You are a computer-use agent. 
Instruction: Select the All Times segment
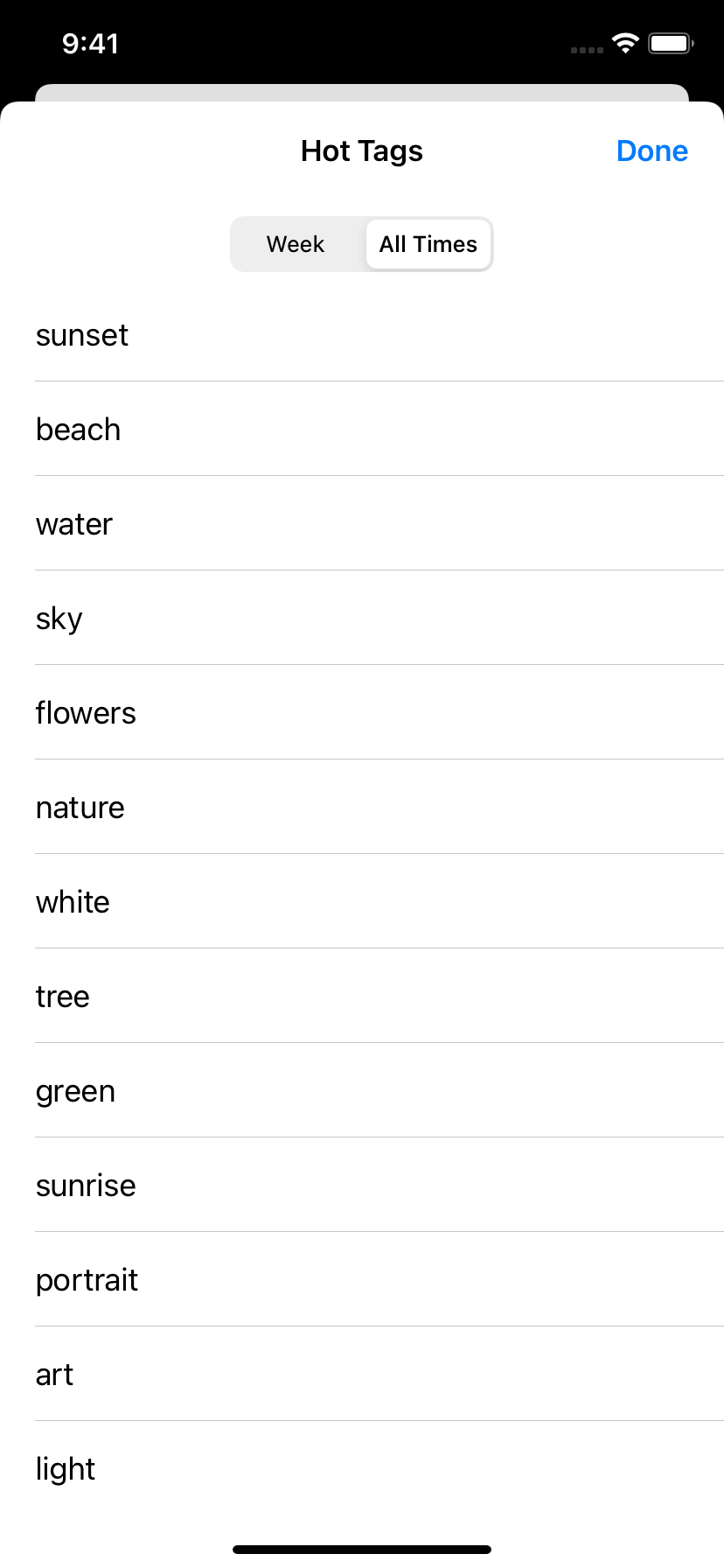pyautogui.click(x=428, y=244)
